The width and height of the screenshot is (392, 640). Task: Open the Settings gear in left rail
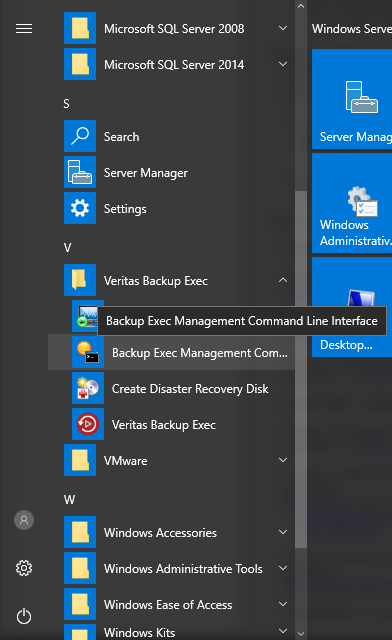click(x=24, y=568)
